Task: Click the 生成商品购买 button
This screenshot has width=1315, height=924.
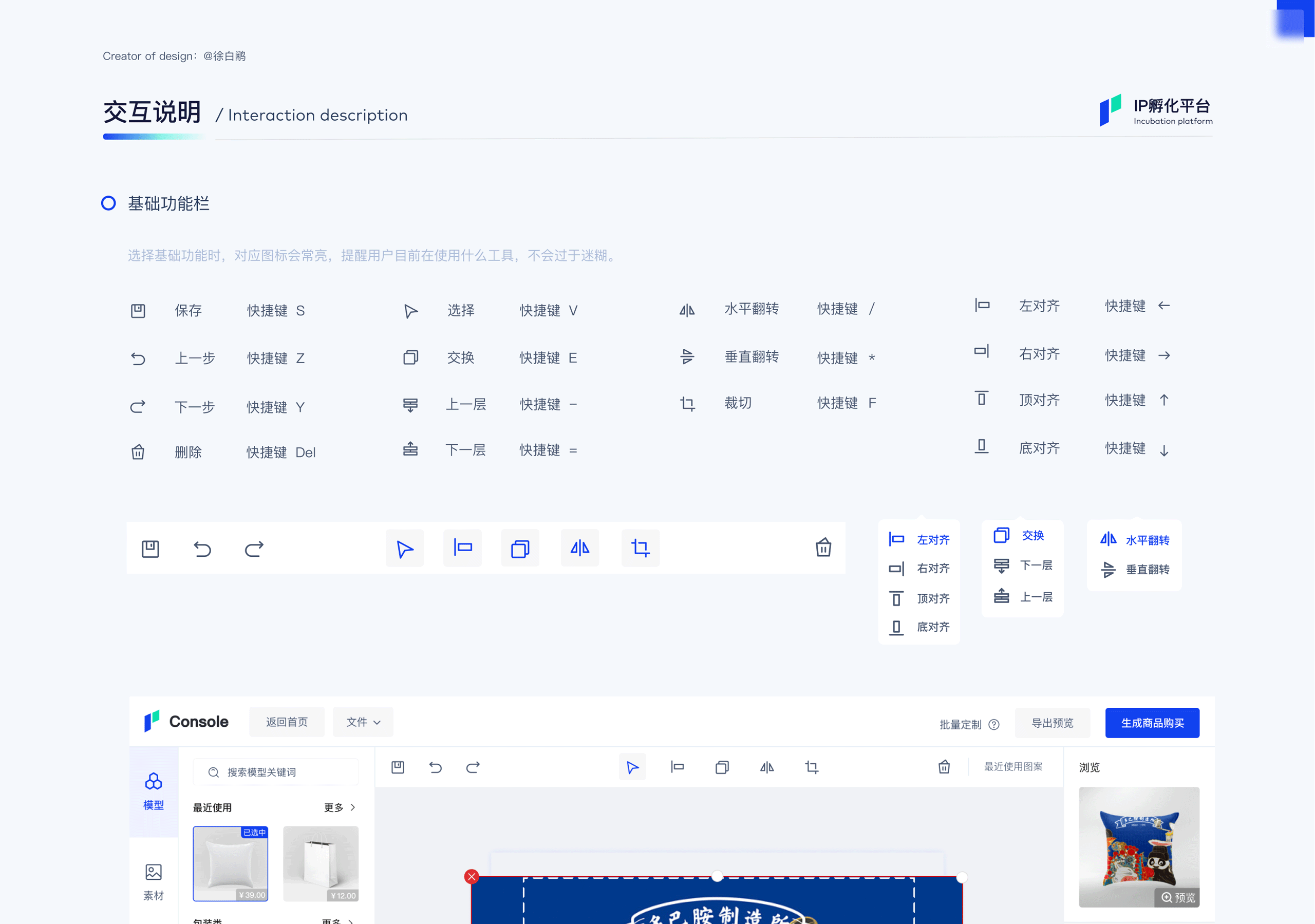Action: (x=1152, y=723)
